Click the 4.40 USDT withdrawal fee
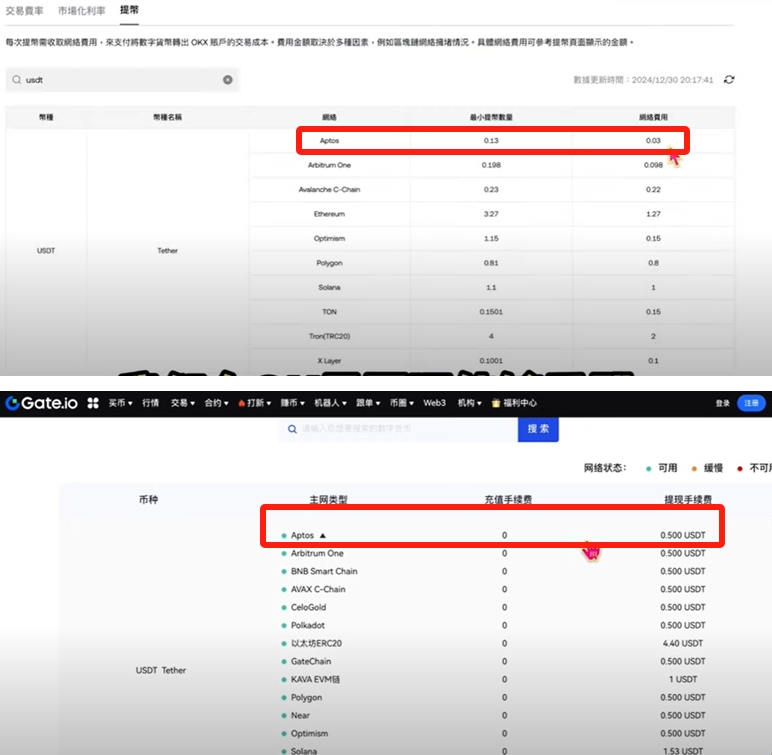The width and height of the screenshot is (772, 755). tap(682, 643)
